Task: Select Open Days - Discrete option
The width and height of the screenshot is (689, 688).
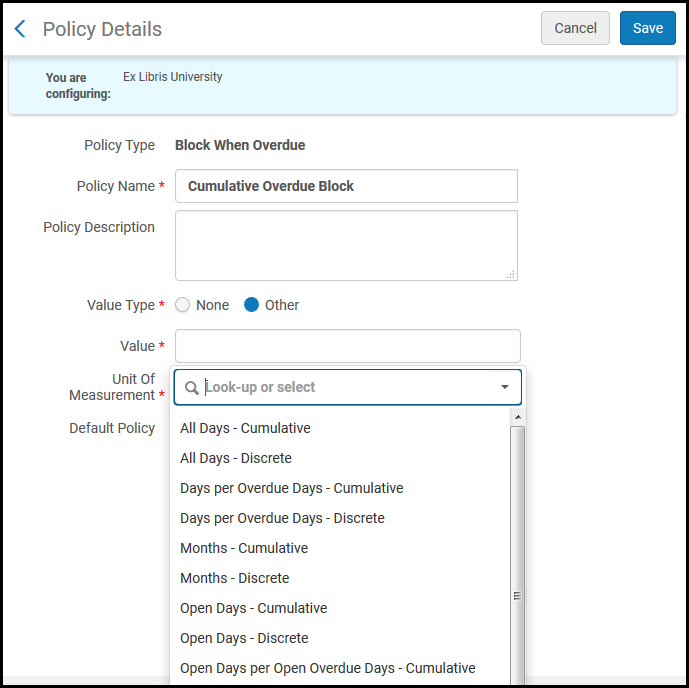Action: [x=244, y=638]
